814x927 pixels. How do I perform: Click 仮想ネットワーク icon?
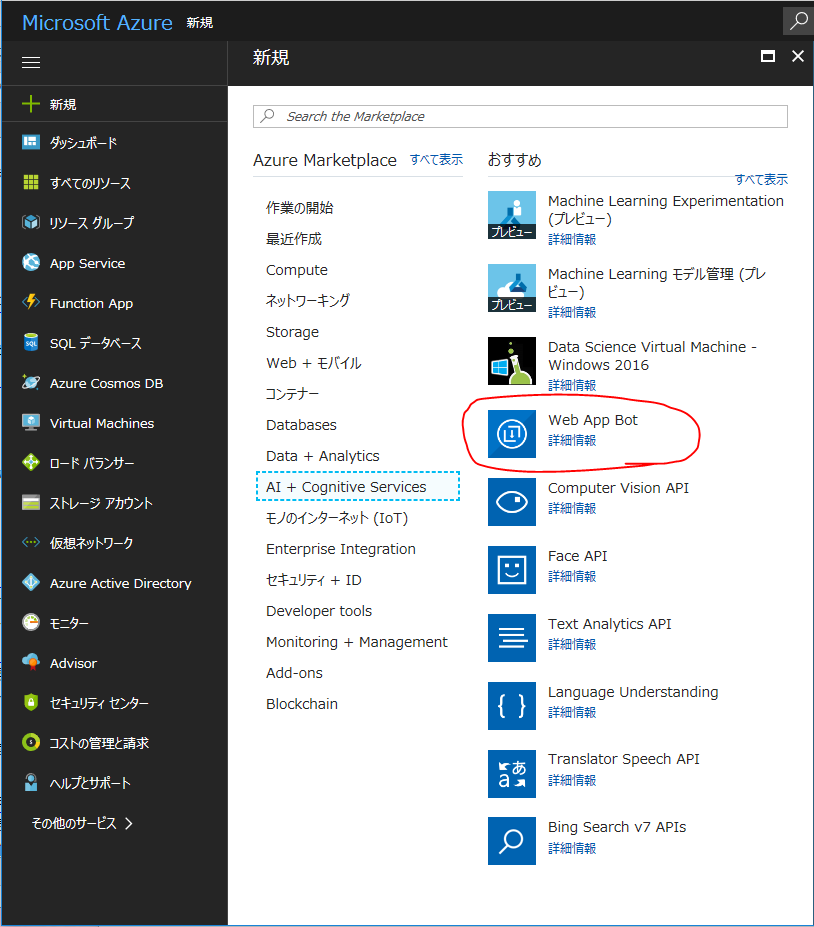click(31, 542)
